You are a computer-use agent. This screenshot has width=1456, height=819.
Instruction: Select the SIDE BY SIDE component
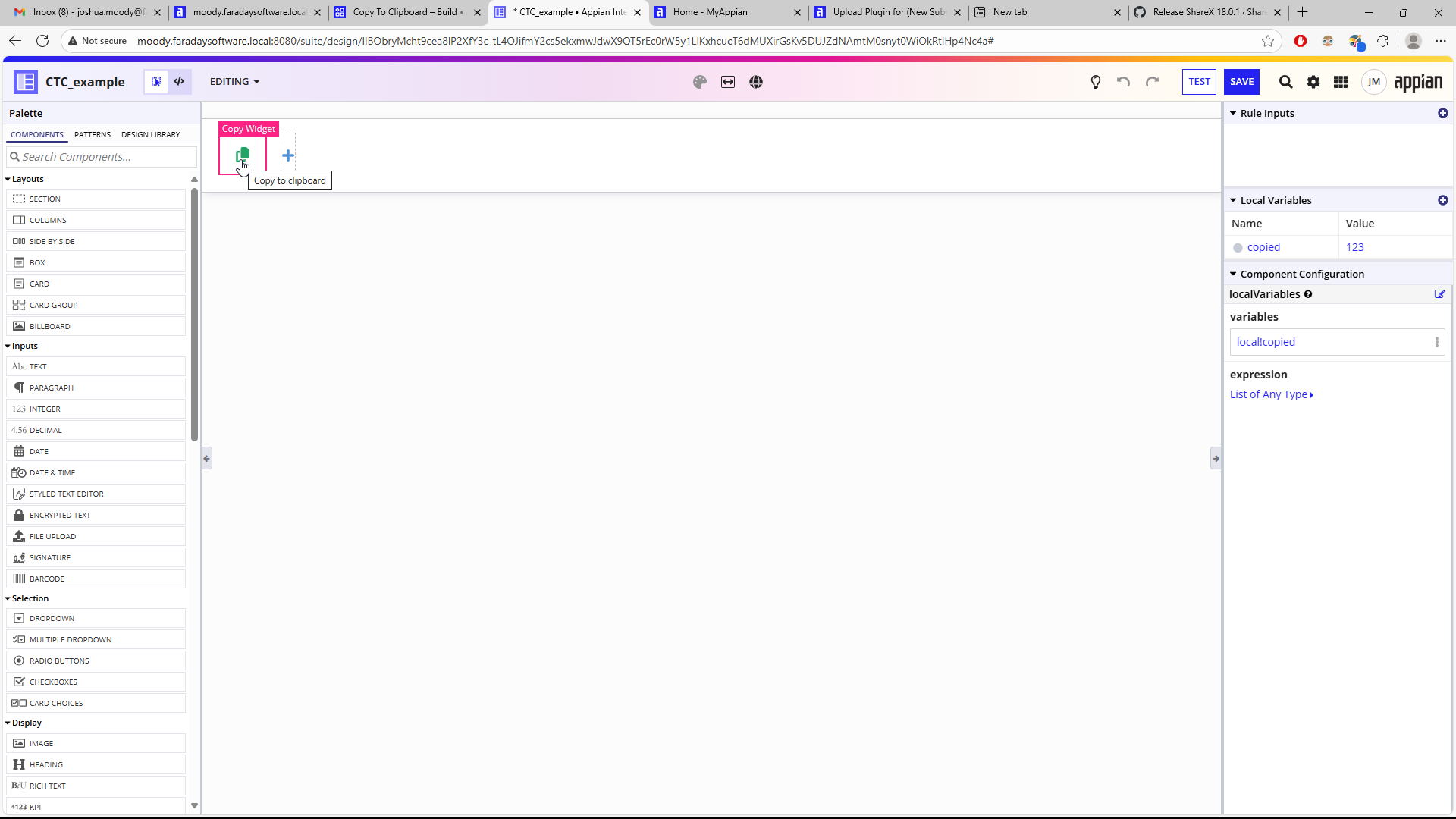tap(96, 242)
